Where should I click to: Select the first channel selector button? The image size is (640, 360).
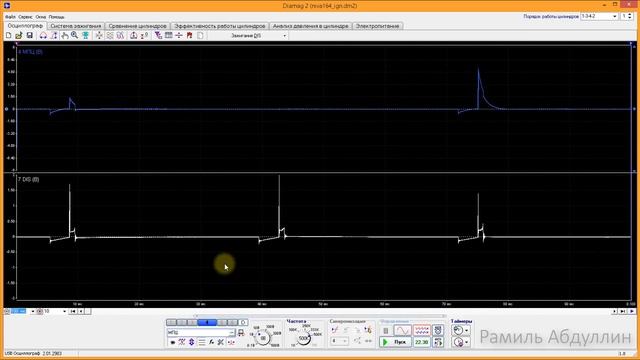click(x=171, y=322)
